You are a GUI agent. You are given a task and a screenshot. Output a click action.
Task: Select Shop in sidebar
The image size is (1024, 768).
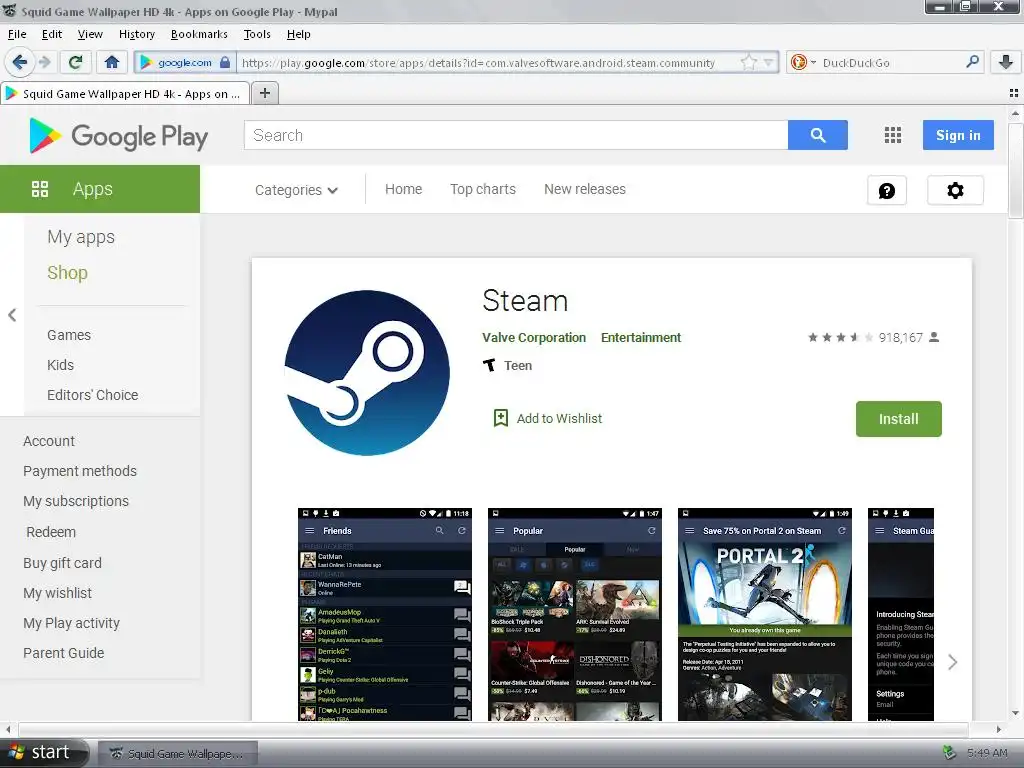(x=67, y=272)
